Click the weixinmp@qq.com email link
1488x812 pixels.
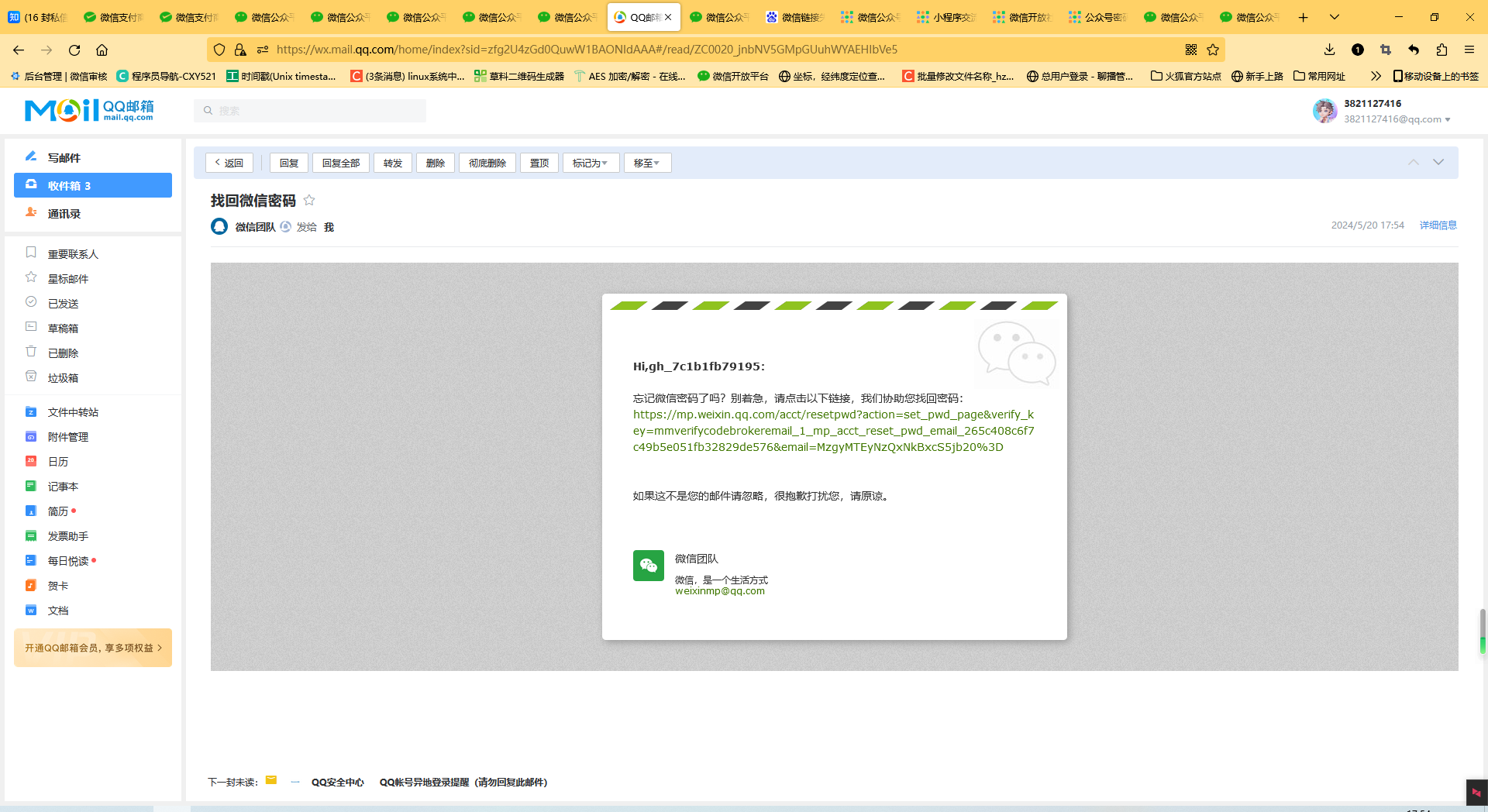coord(720,590)
